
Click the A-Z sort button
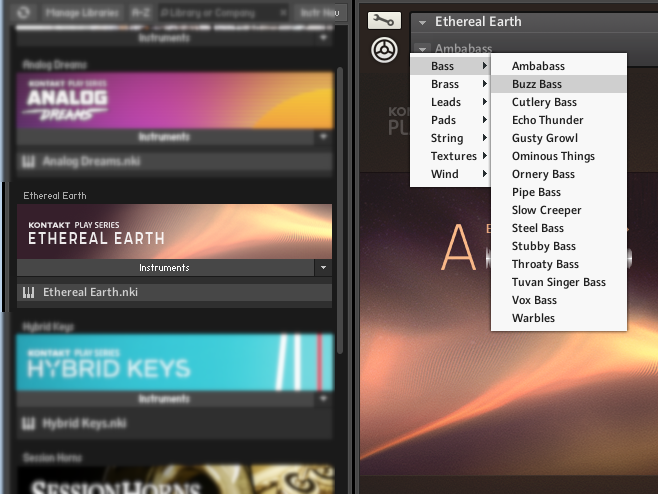[x=140, y=13]
